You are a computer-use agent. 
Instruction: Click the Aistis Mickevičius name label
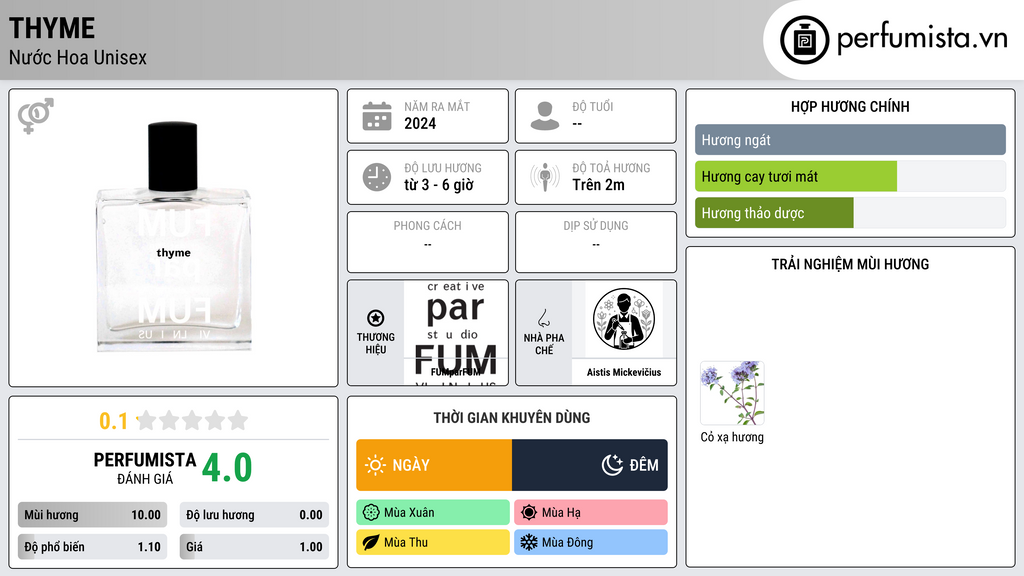[x=624, y=372]
